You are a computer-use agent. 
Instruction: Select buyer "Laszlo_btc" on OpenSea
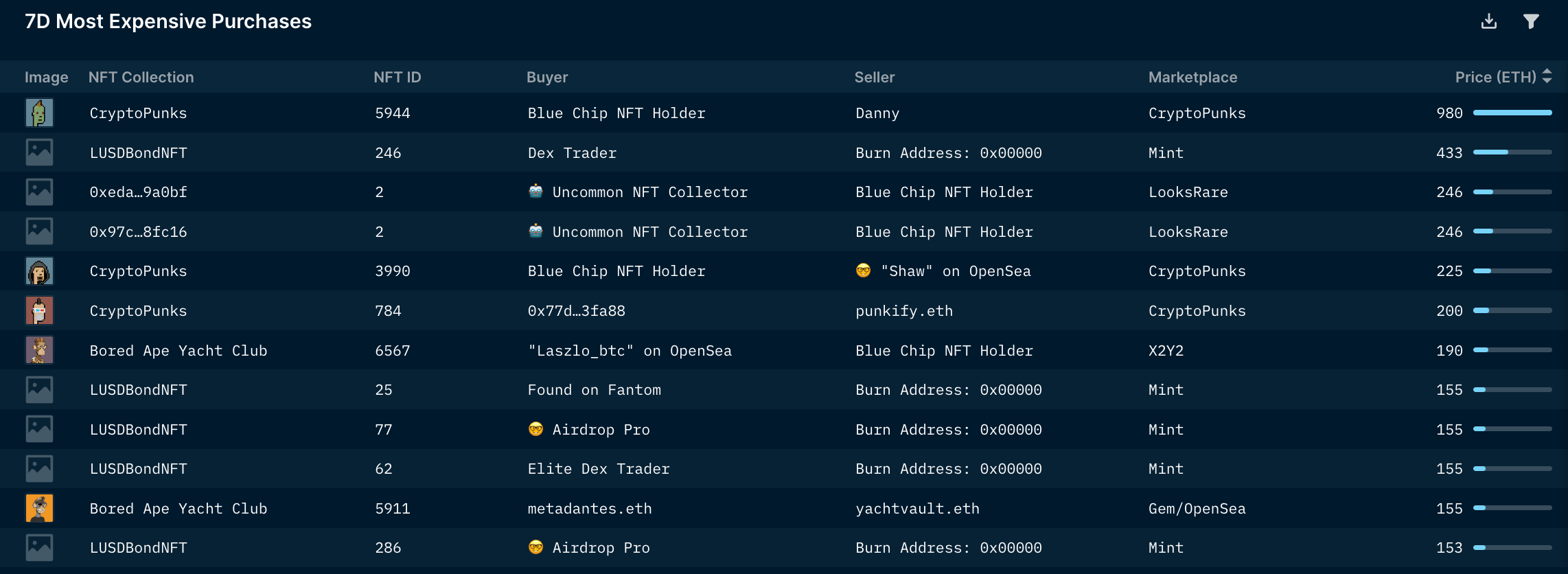click(629, 351)
